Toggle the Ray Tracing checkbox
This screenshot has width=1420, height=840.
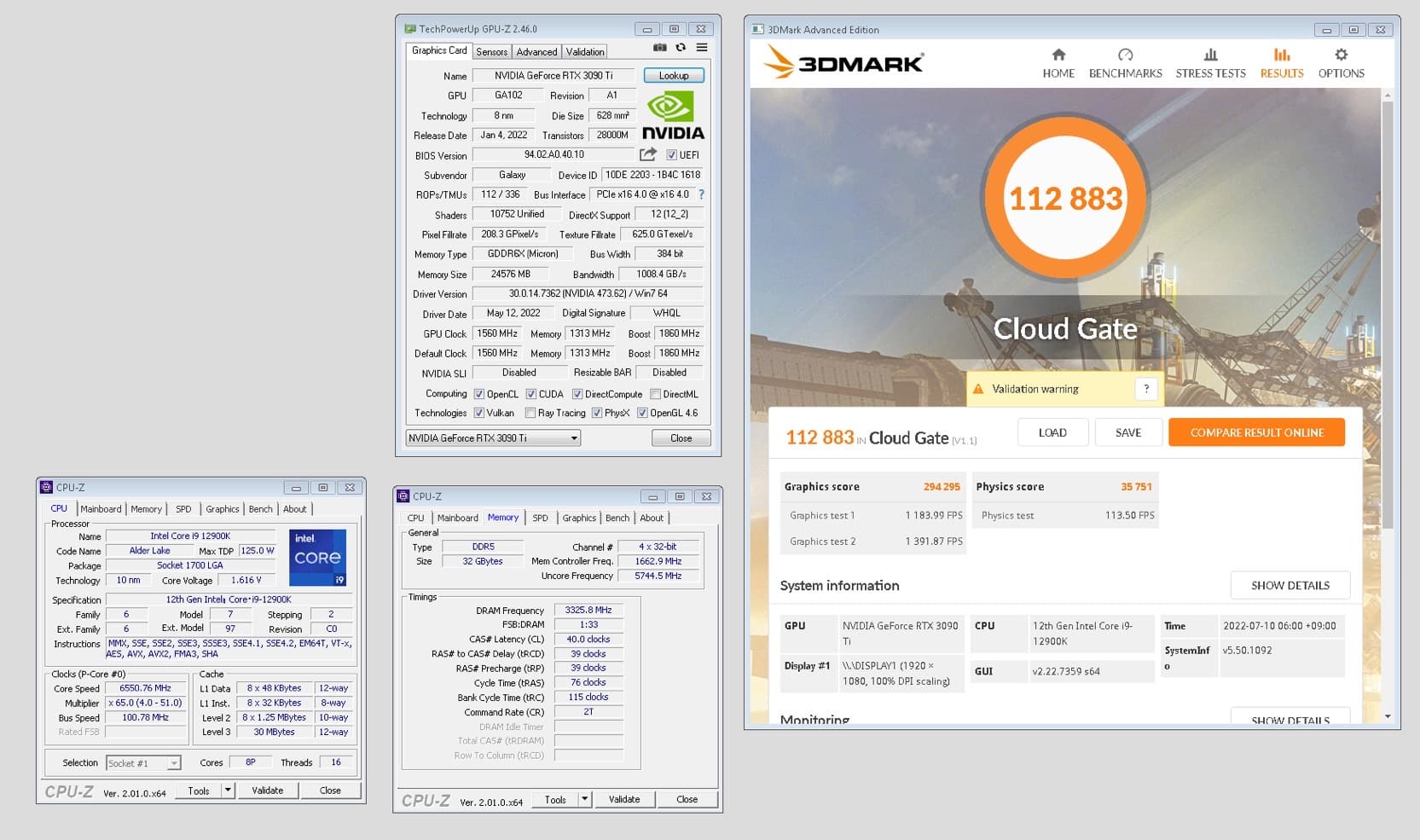coord(530,414)
